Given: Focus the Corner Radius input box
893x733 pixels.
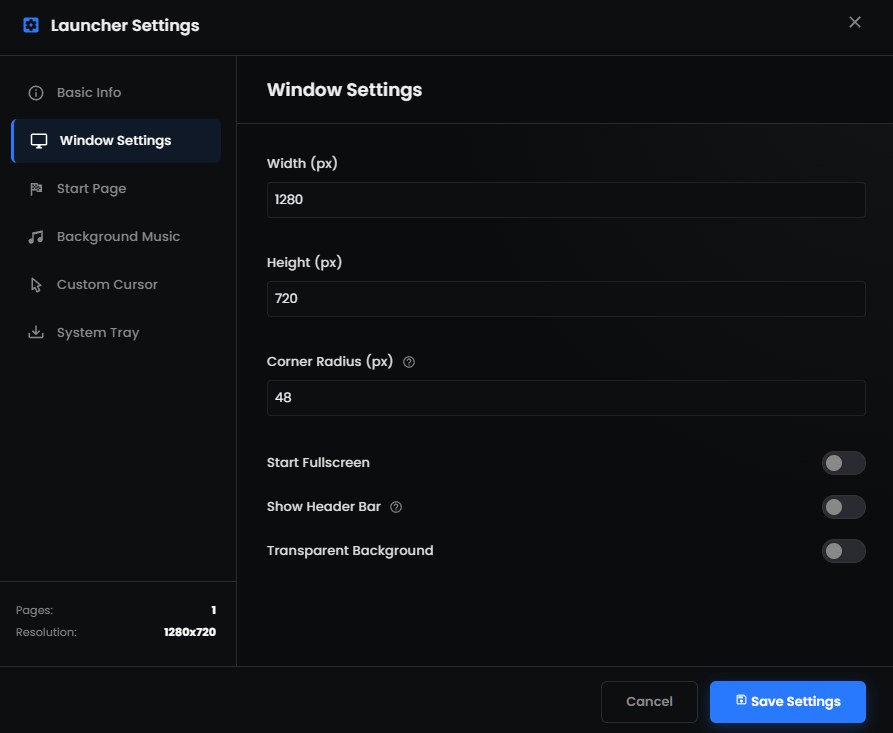Looking at the screenshot, I should tap(565, 398).
